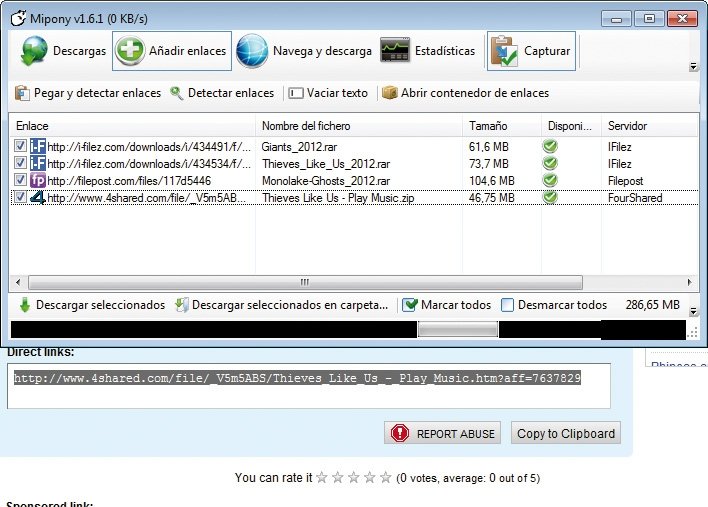708x507 pixels.
Task: Click the gray button in the bottom black bar
Action: pos(458,329)
